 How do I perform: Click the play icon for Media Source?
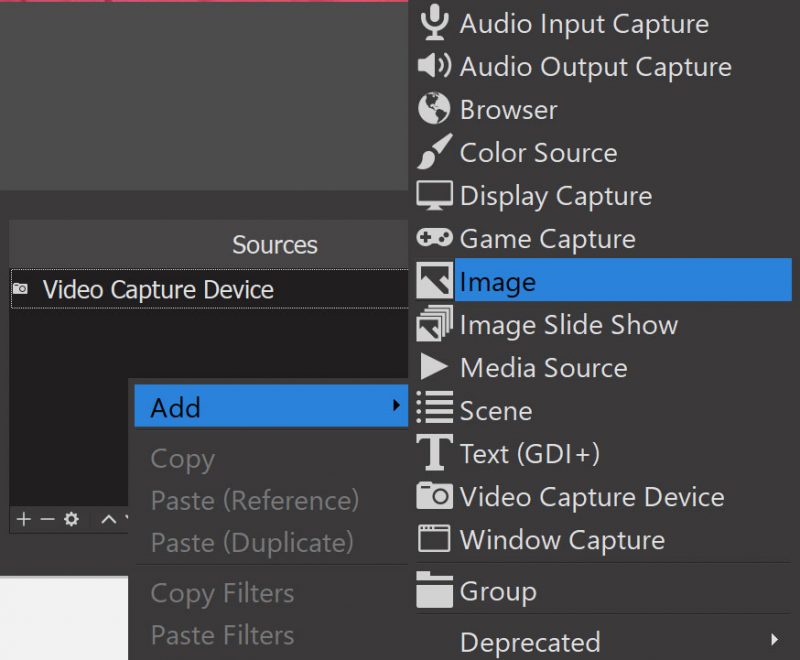(x=434, y=368)
